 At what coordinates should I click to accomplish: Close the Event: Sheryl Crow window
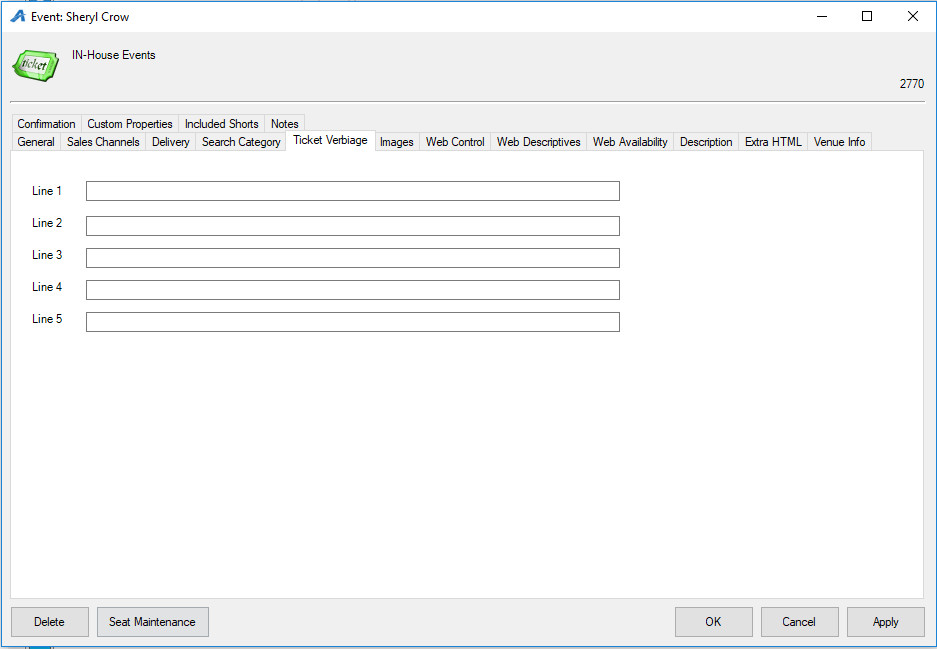click(912, 16)
